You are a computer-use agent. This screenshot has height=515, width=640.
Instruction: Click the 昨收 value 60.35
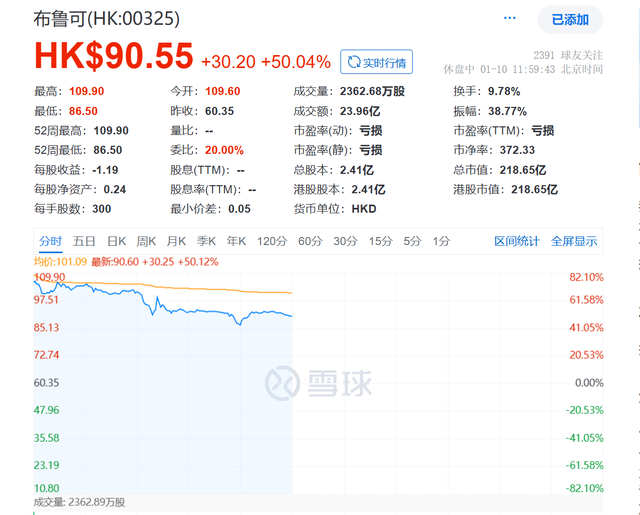pos(219,111)
